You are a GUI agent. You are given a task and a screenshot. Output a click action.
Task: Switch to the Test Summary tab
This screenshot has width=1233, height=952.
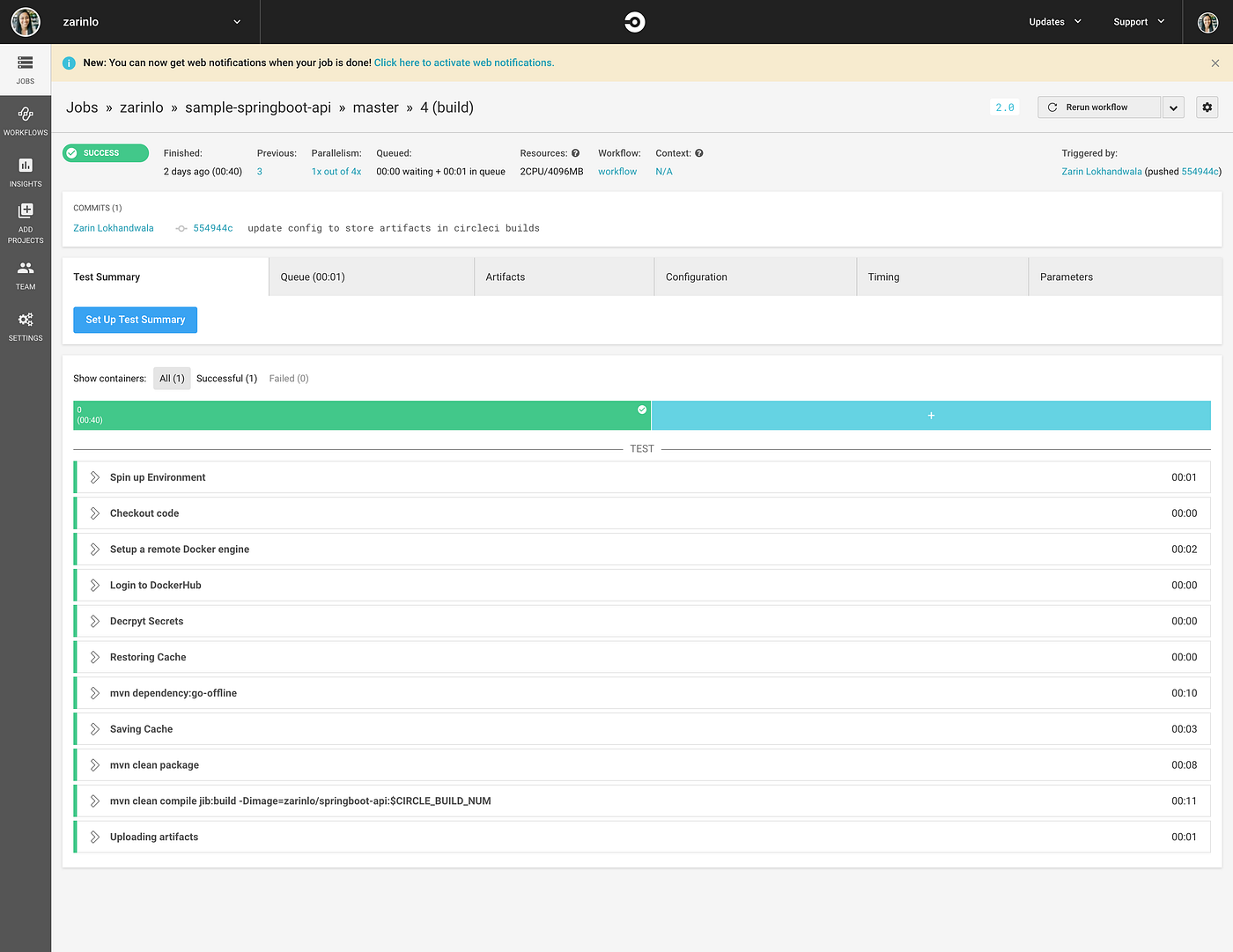[x=166, y=277]
